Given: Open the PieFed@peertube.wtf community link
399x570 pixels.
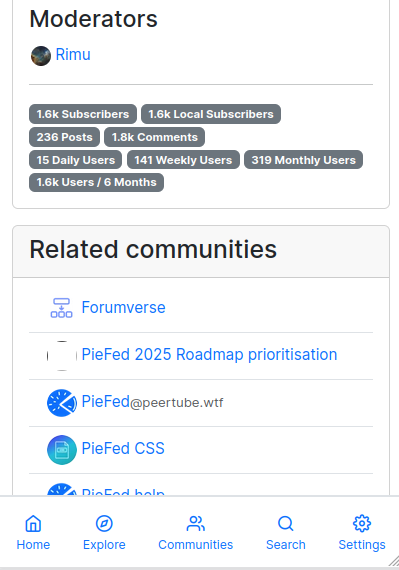Looking at the screenshot, I should click(152, 402).
